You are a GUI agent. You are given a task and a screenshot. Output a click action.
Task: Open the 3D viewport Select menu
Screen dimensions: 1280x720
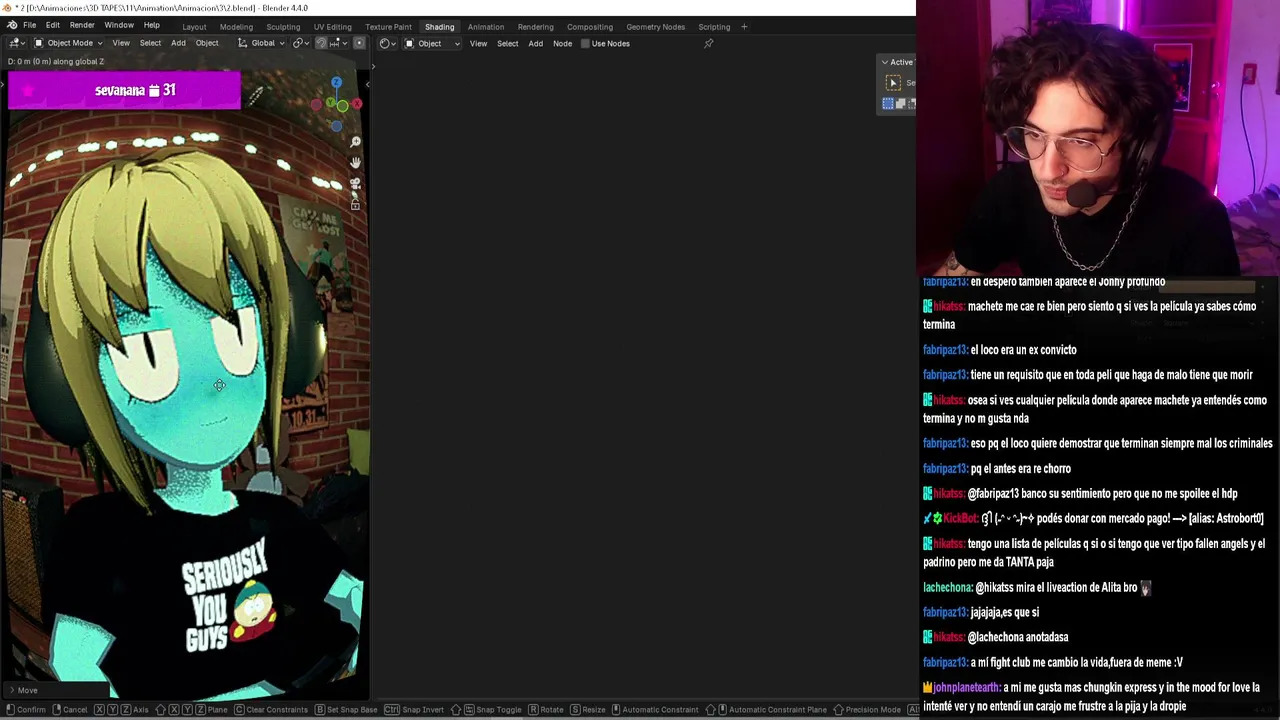coord(150,43)
